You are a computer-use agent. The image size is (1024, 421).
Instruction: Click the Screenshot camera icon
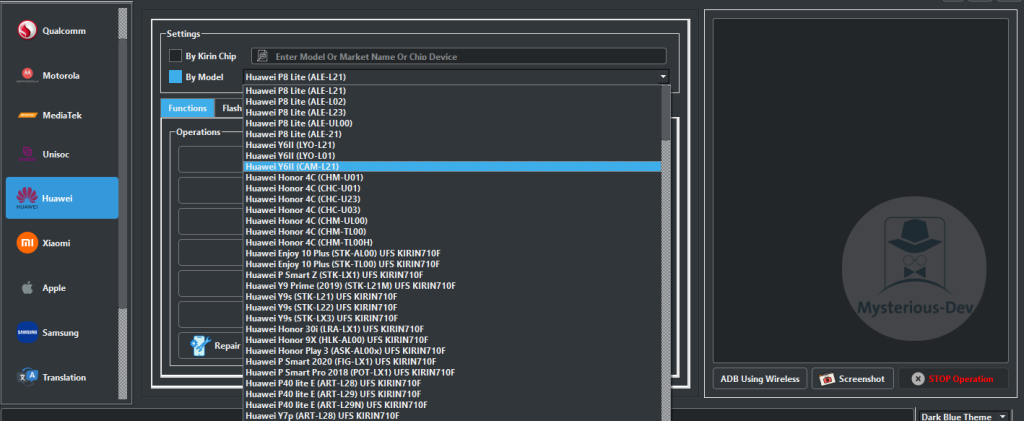click(x=827, y=379)
